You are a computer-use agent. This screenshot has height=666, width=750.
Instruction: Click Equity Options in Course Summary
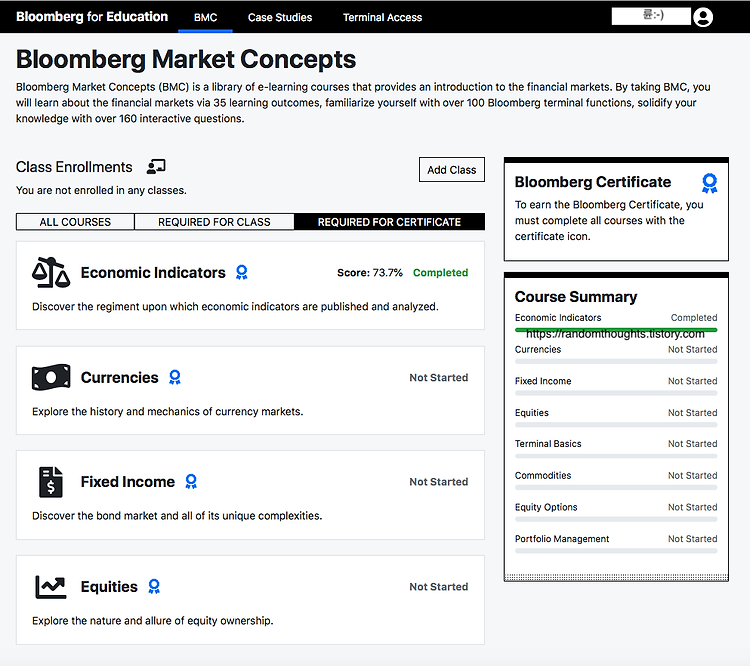(x=546, y=507)
